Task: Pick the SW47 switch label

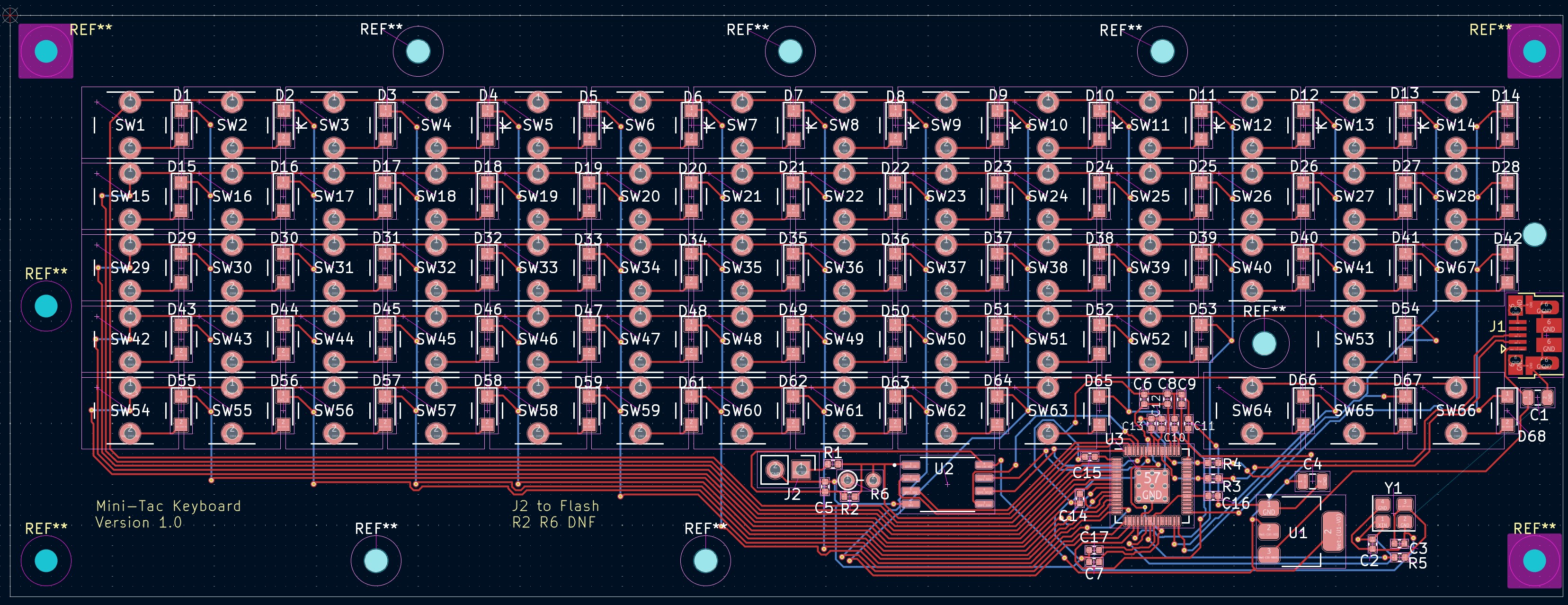Action: (641, 339)
